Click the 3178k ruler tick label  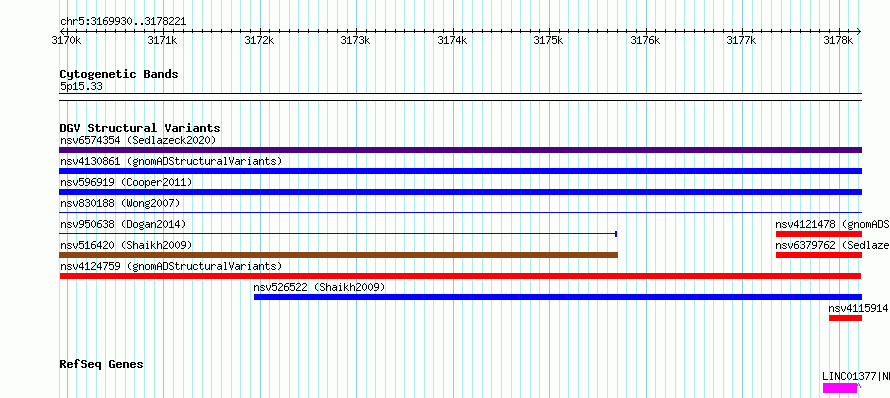click(838, 41)
